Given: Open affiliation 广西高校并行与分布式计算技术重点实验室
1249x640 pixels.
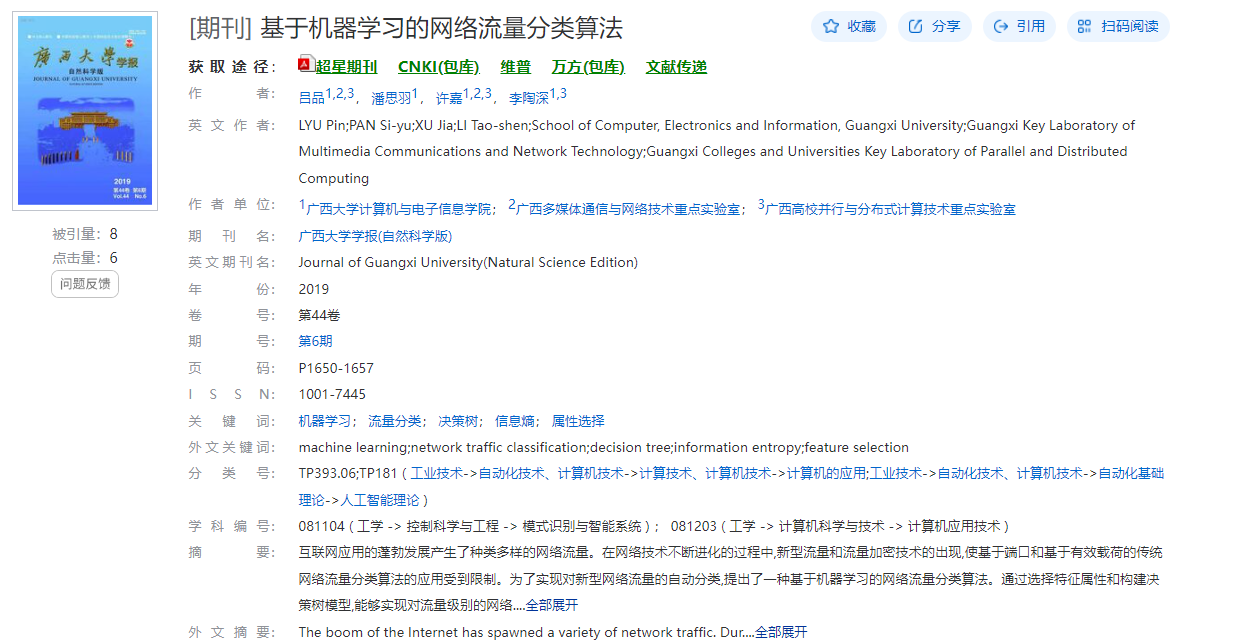Looking at the screenshot, I should [890, 209].
